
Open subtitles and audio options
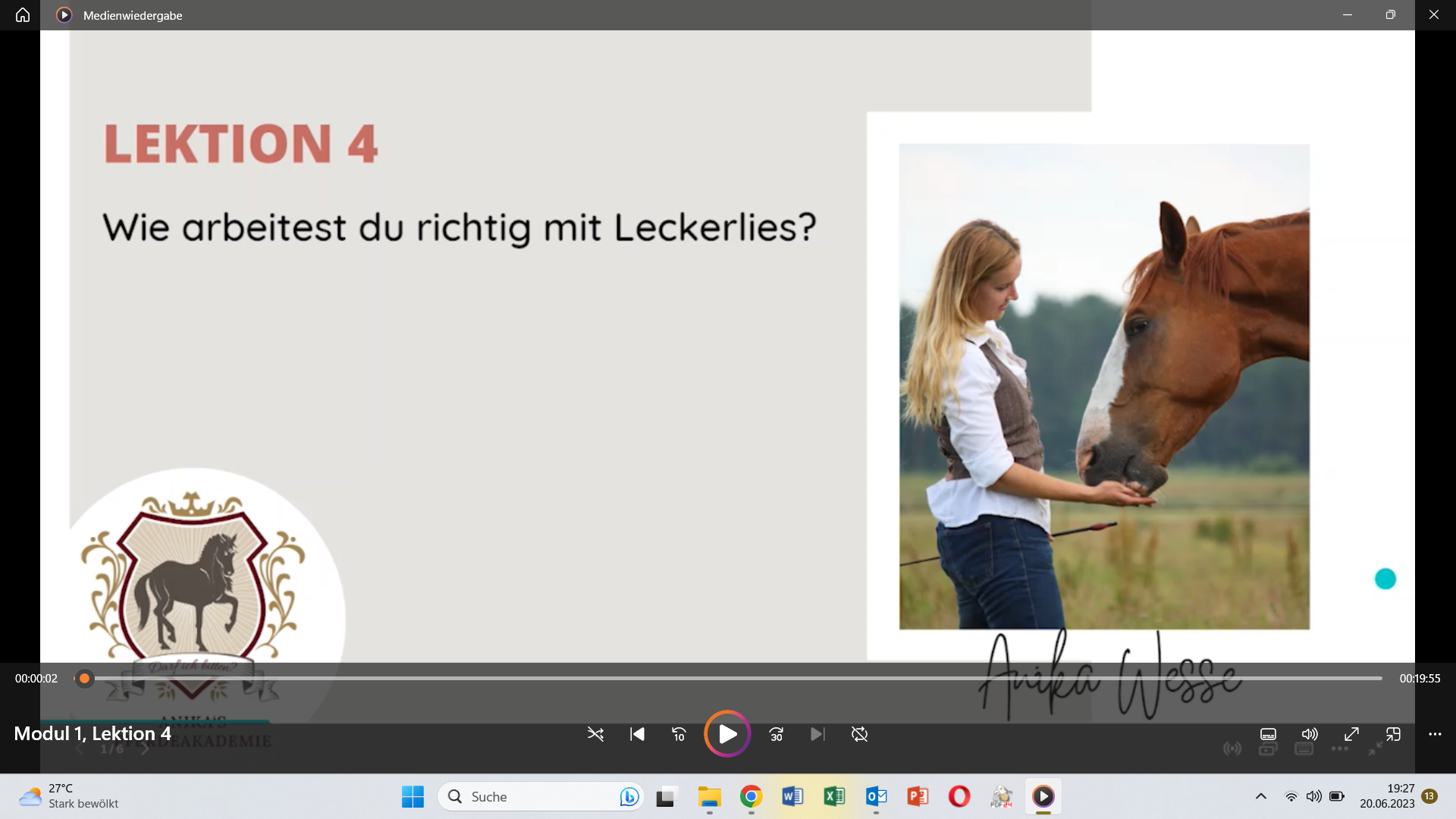(1268, 734)
